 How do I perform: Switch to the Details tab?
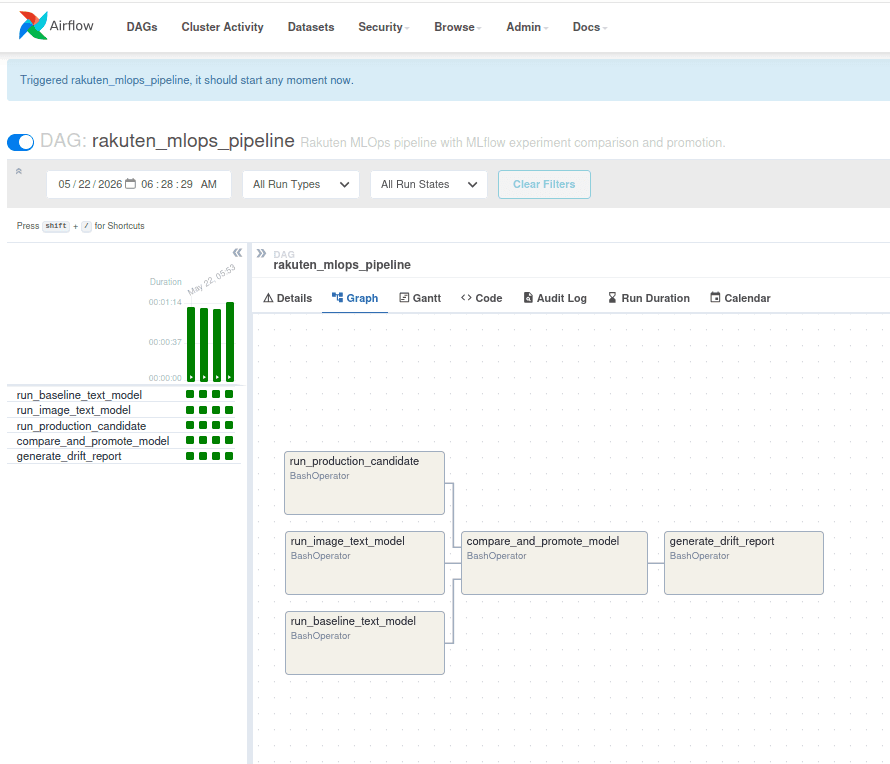tap(288, 298)
